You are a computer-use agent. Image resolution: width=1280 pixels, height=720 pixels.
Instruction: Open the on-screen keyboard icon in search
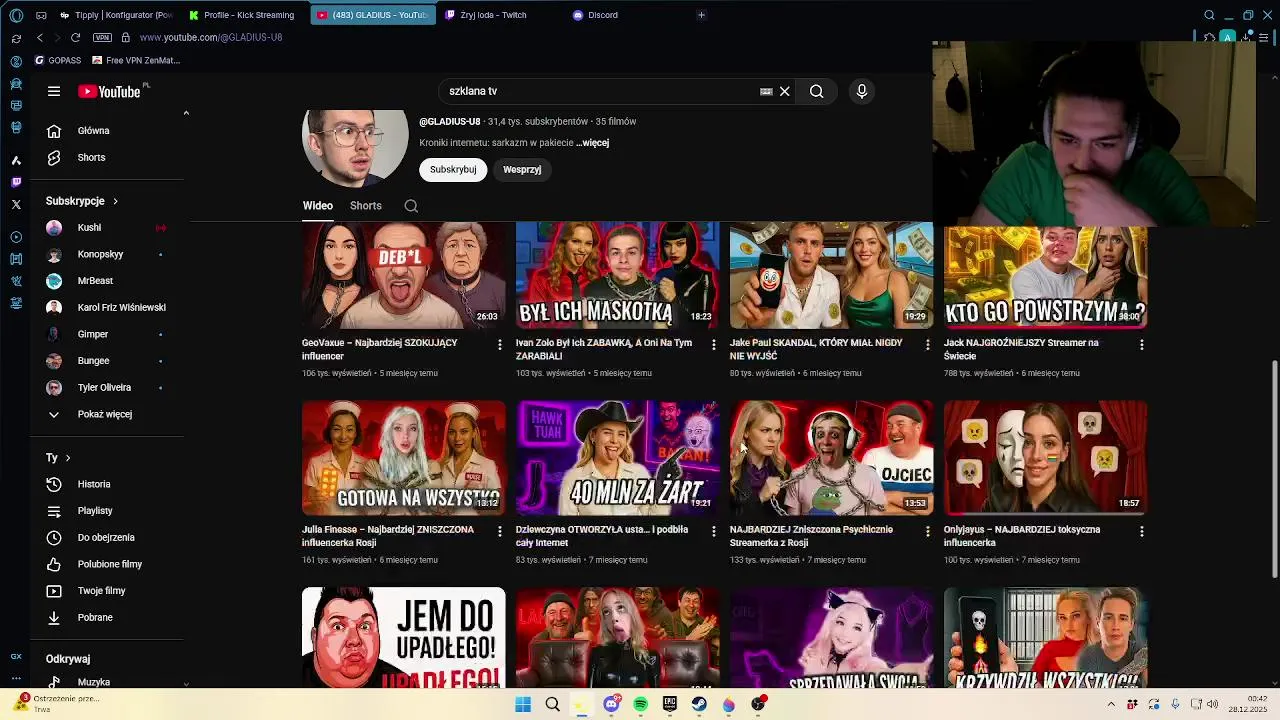[766, 91]
